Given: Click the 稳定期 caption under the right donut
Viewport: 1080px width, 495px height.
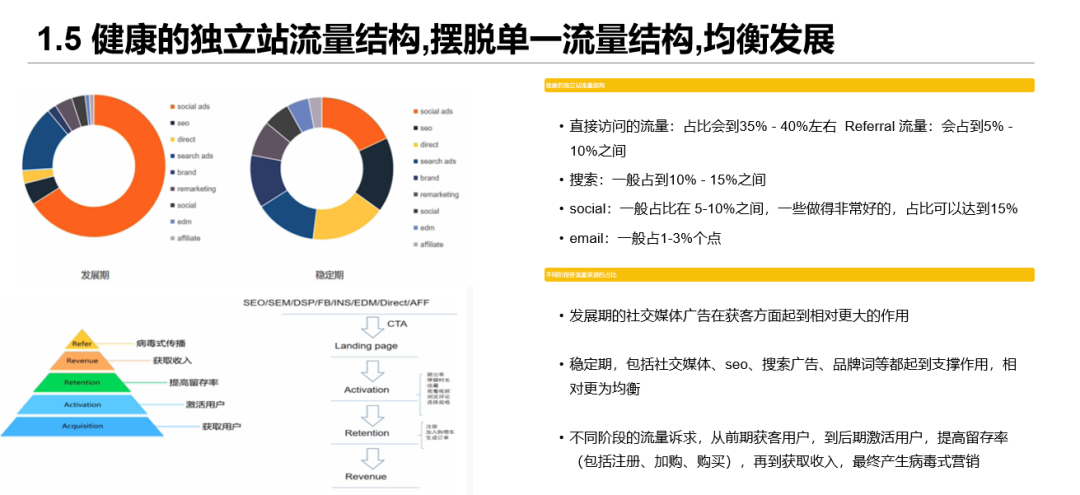Looking at the screenshot, I should click(x=329, y=275).
